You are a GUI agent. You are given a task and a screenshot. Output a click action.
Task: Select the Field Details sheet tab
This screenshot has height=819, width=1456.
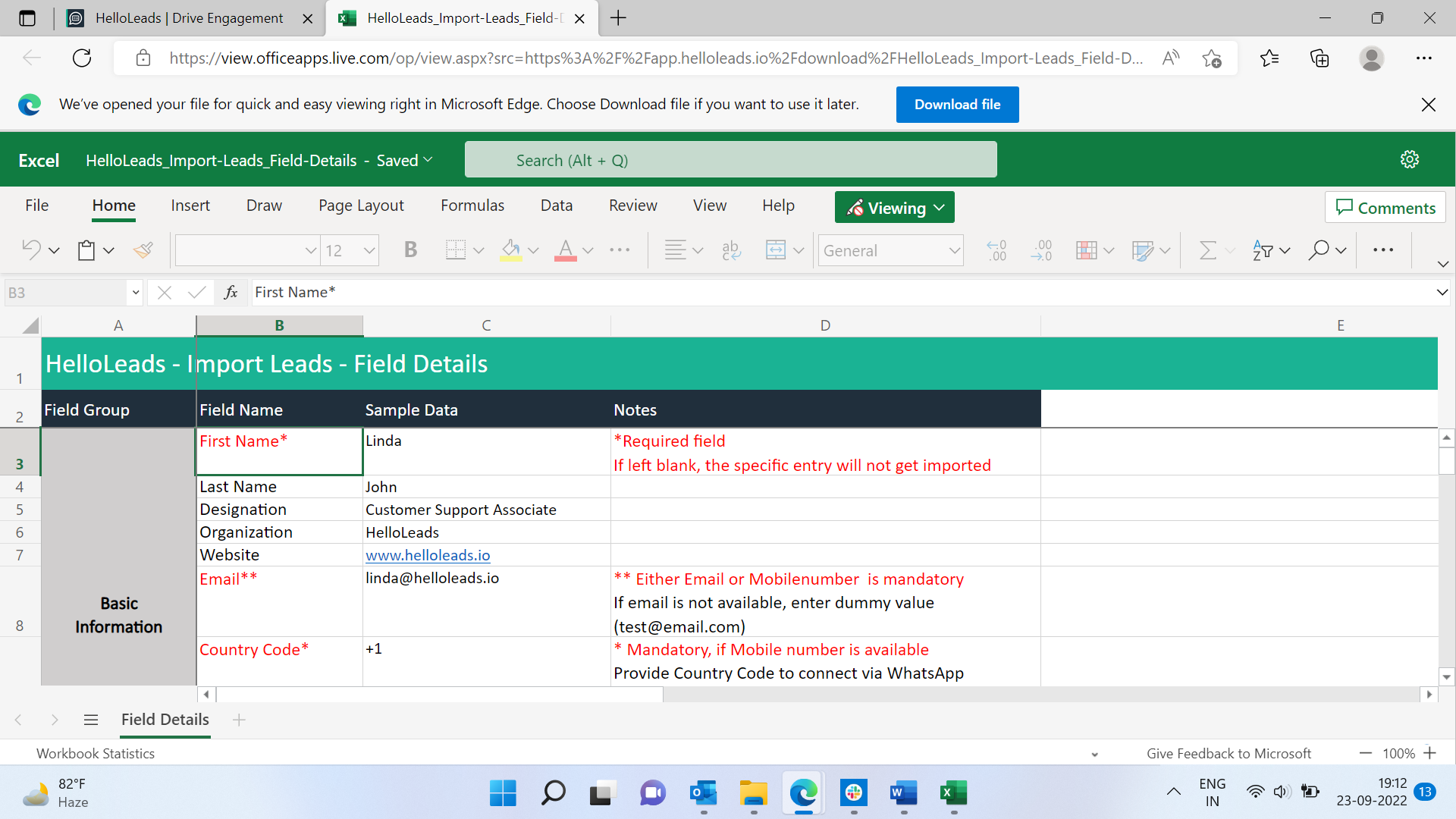[x=165, y=719]
